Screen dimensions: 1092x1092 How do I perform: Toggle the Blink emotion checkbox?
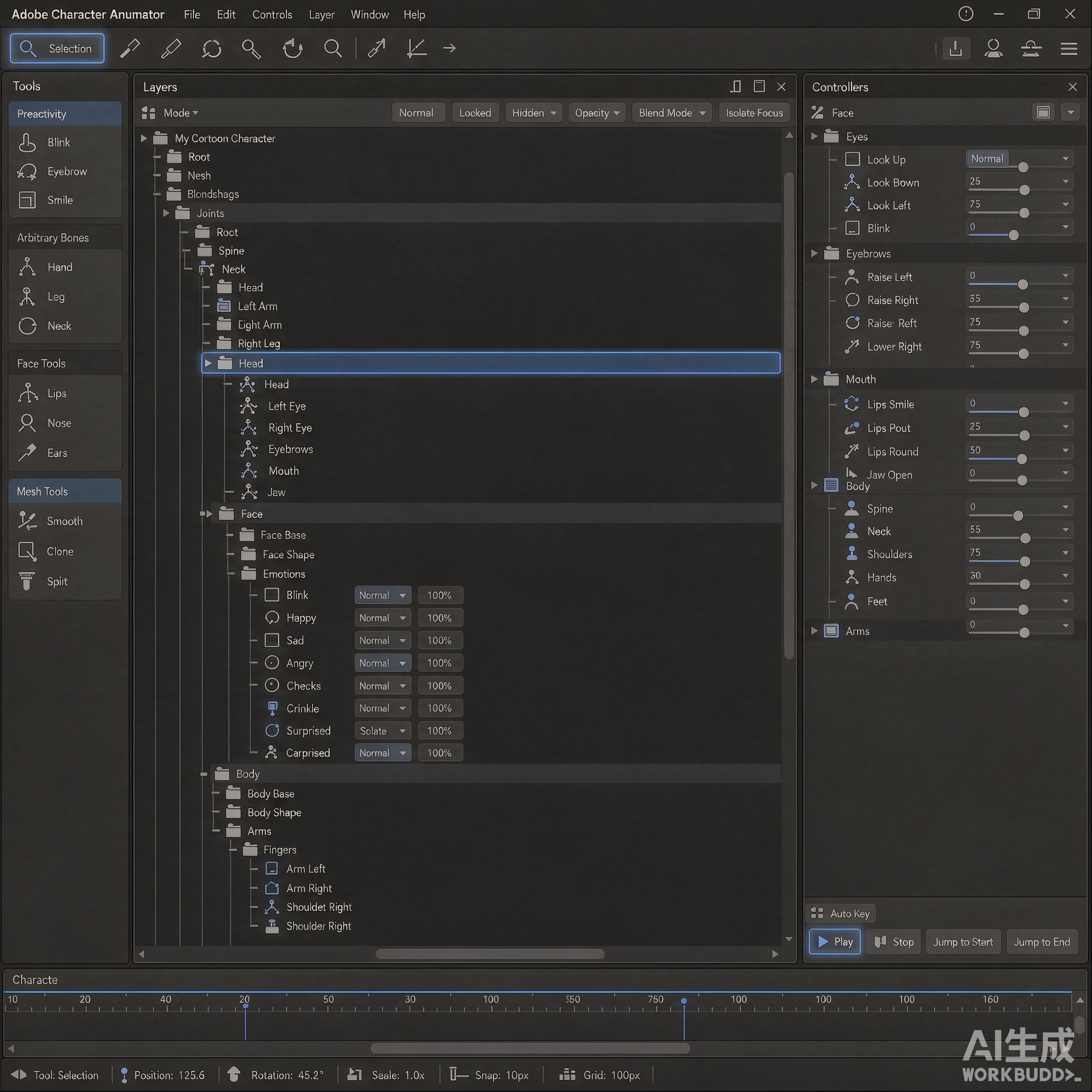(x=272, y=595)
